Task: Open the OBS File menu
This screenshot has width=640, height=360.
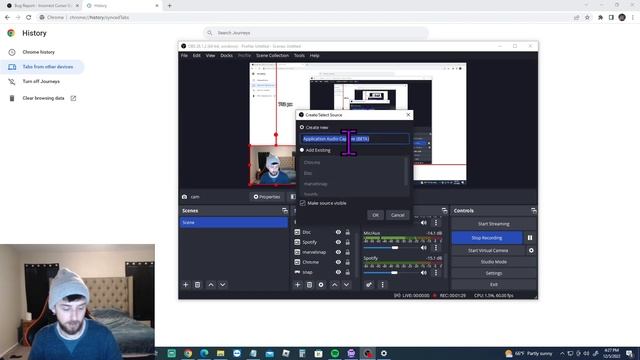Action: pyautogui.click(x=184, y=56)
